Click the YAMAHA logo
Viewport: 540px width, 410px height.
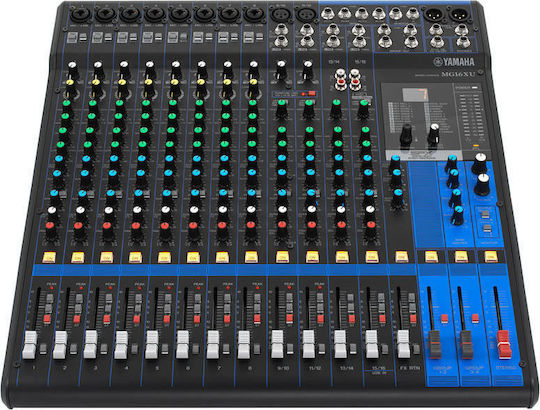(x=454, y=62)
